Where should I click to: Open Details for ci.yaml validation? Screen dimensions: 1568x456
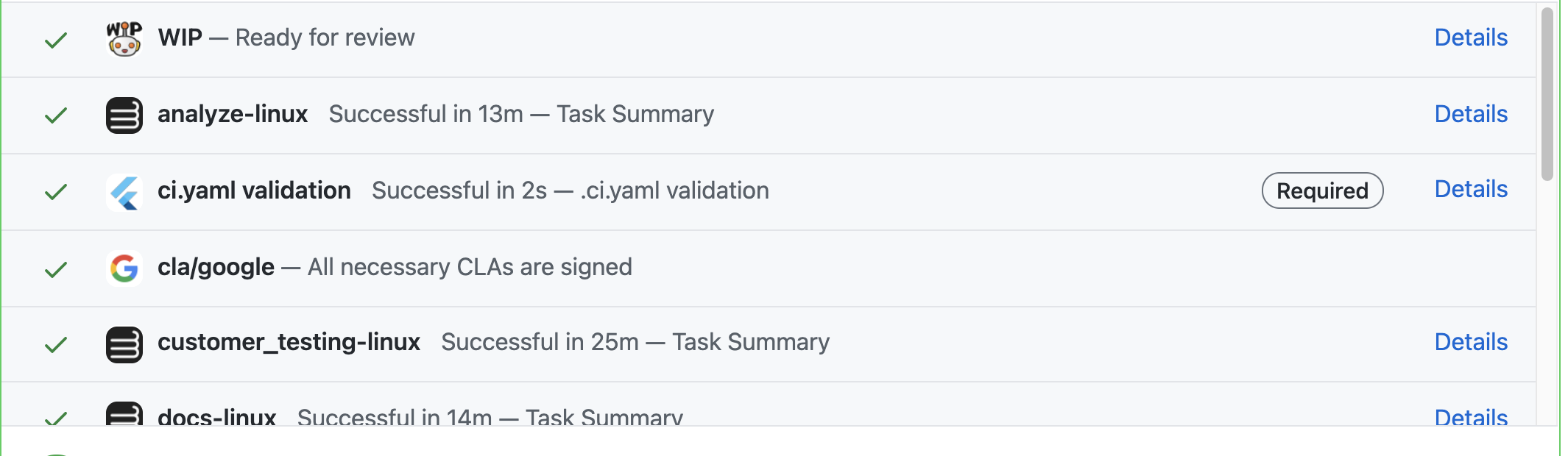tap(1470, 189)
